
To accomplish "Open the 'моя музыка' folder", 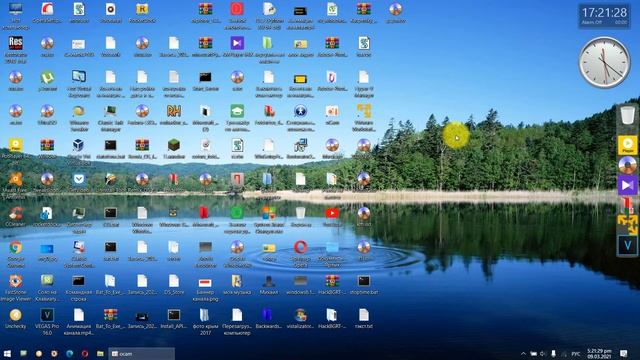I will pyautogui.click(x=237, y=281).
